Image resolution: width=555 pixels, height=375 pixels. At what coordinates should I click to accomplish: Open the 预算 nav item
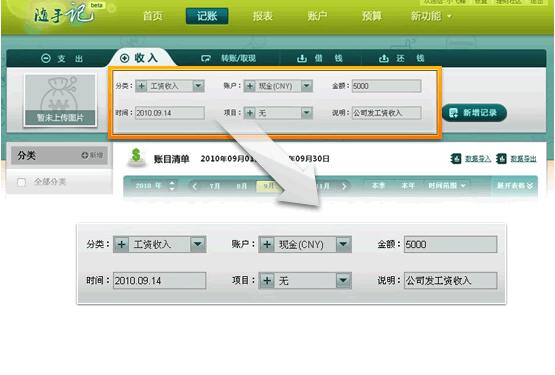pyautogui.click(x=372, y=16)
